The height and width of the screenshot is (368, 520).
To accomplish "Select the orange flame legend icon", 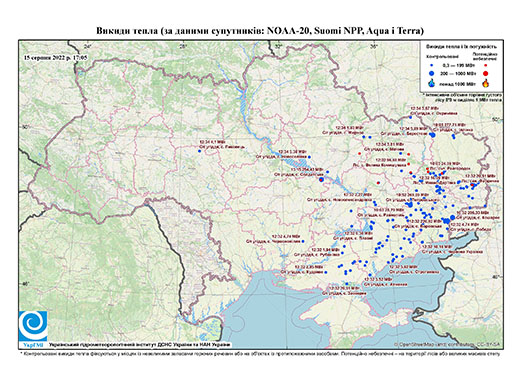I will pos(486,83).
